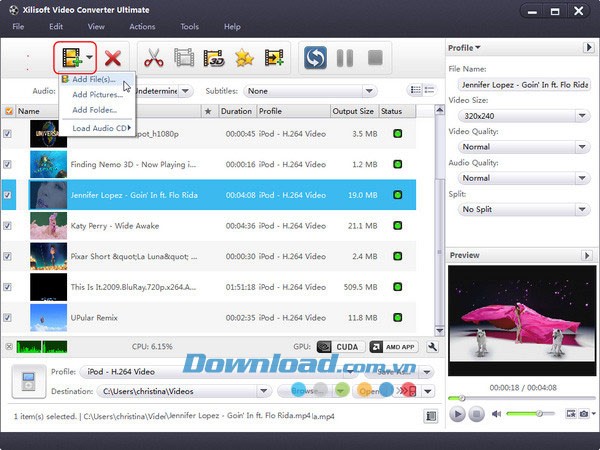Stop the preview playback
The height and width of the screenshot is (450, 600).
(x=476, y=414)
